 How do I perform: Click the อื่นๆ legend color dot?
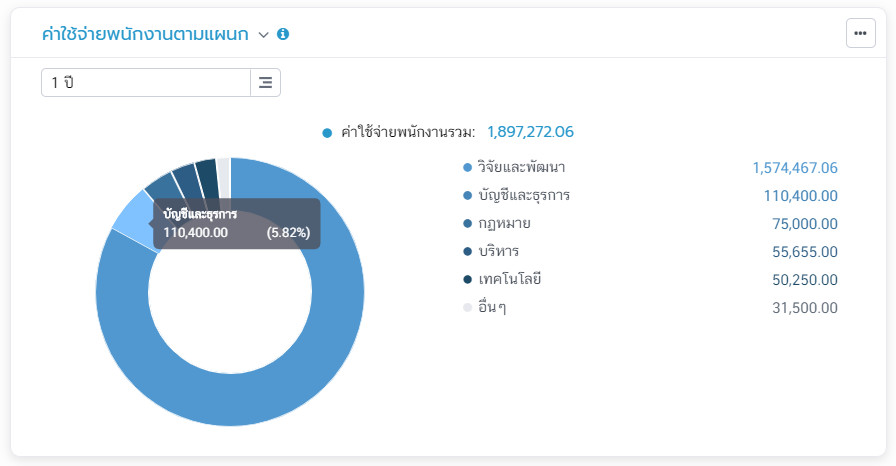(x=467, y=308)
